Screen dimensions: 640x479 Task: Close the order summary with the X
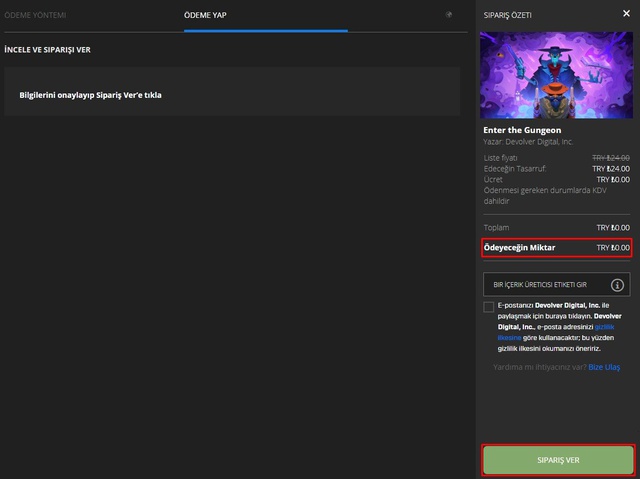pyautogui.click(x=626, y=13)
